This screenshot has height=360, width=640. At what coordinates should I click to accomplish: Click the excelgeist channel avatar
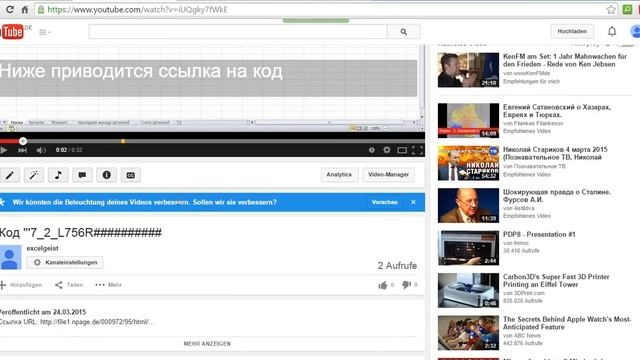pyautogui.click(x=10, y=257)
